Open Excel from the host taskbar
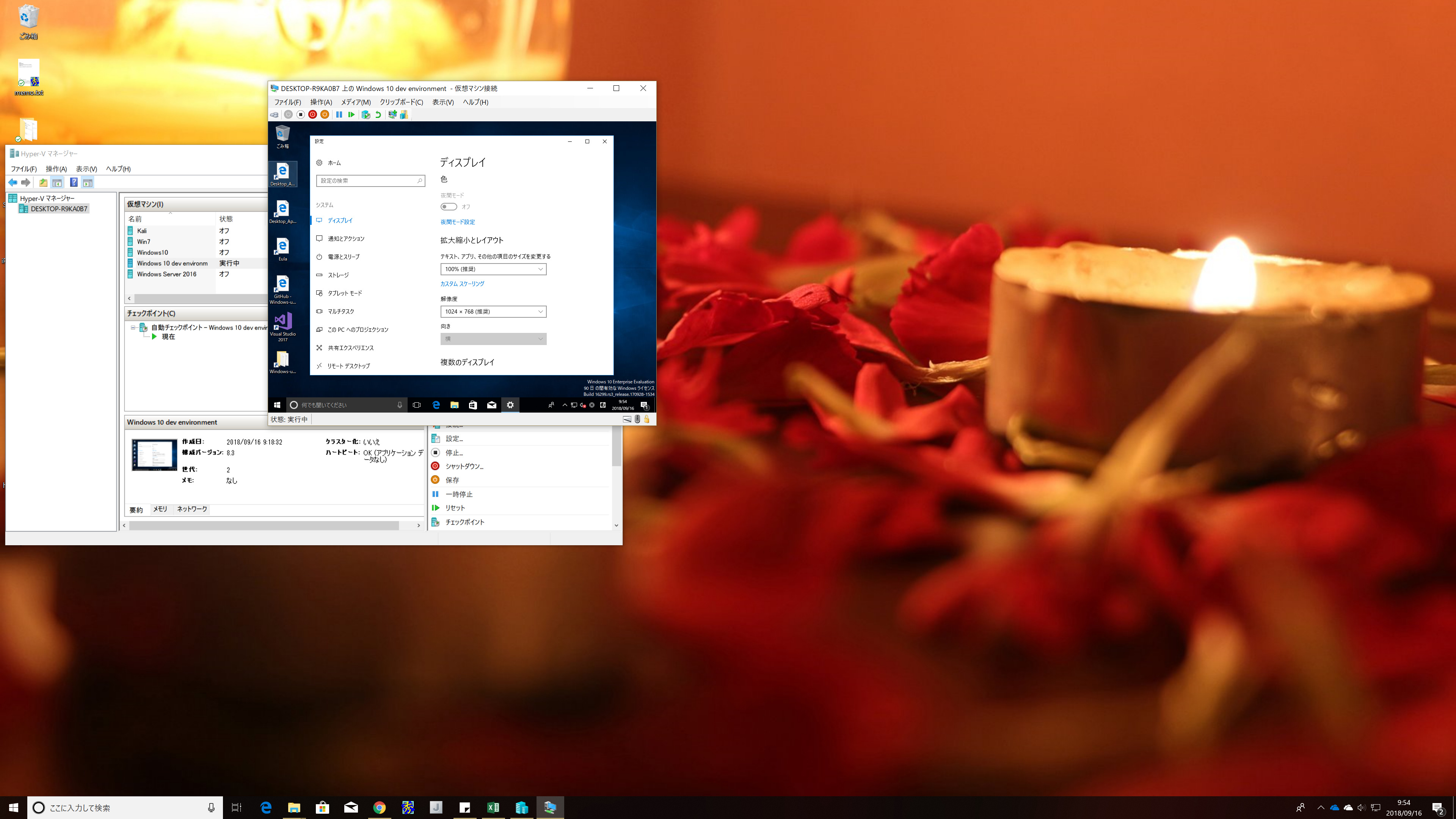The width and height of the screenshot is (1456, 819). click(493, 807)
